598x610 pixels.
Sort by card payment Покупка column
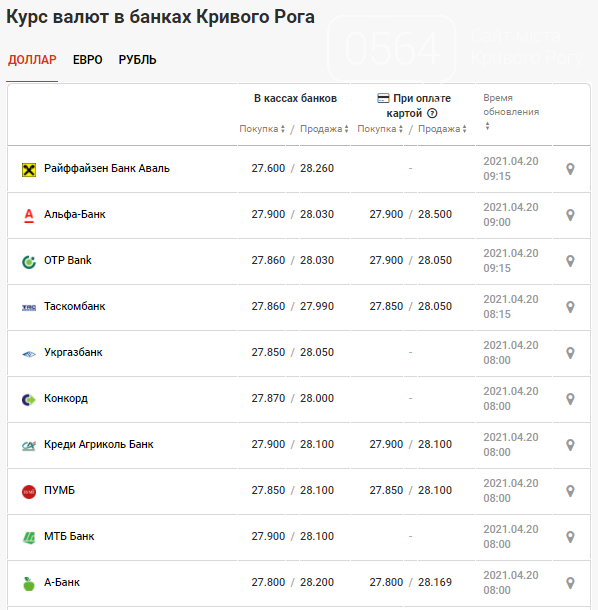pyautogui.click(x=380, y=129)
